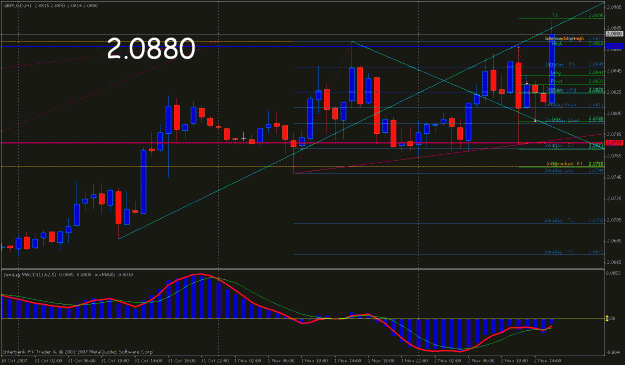The height and width of the screenshot is (365, 625).
Task: Click the Interbank FX Trader 4 copyright text
Action: [78, 352]
